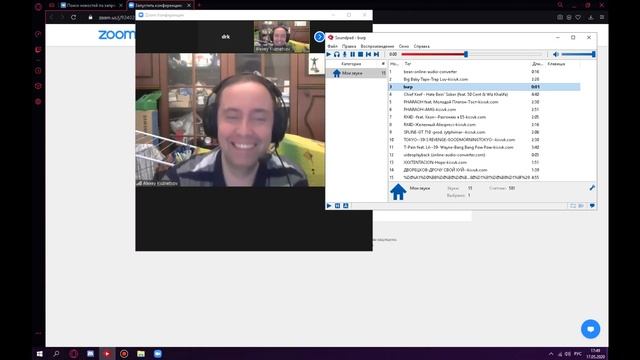Click the Soundpad volume slider handle

point(593,54)
